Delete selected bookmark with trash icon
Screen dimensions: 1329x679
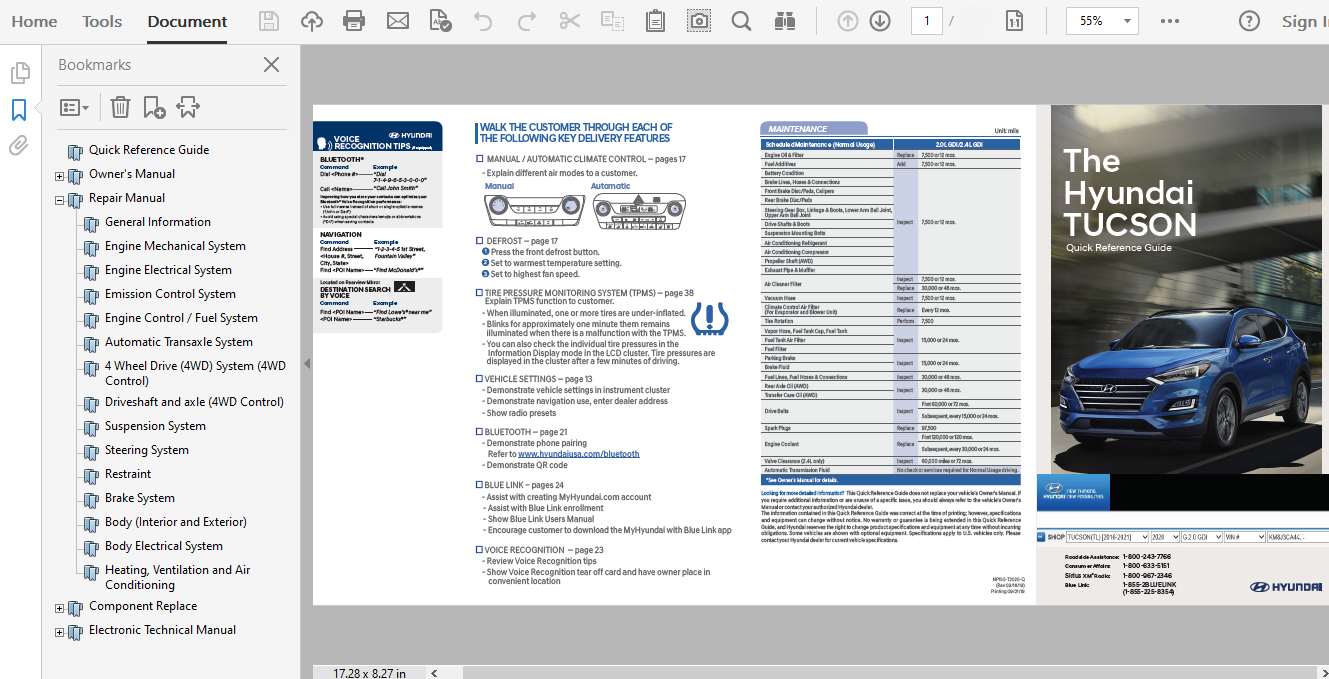coord(120,107)
